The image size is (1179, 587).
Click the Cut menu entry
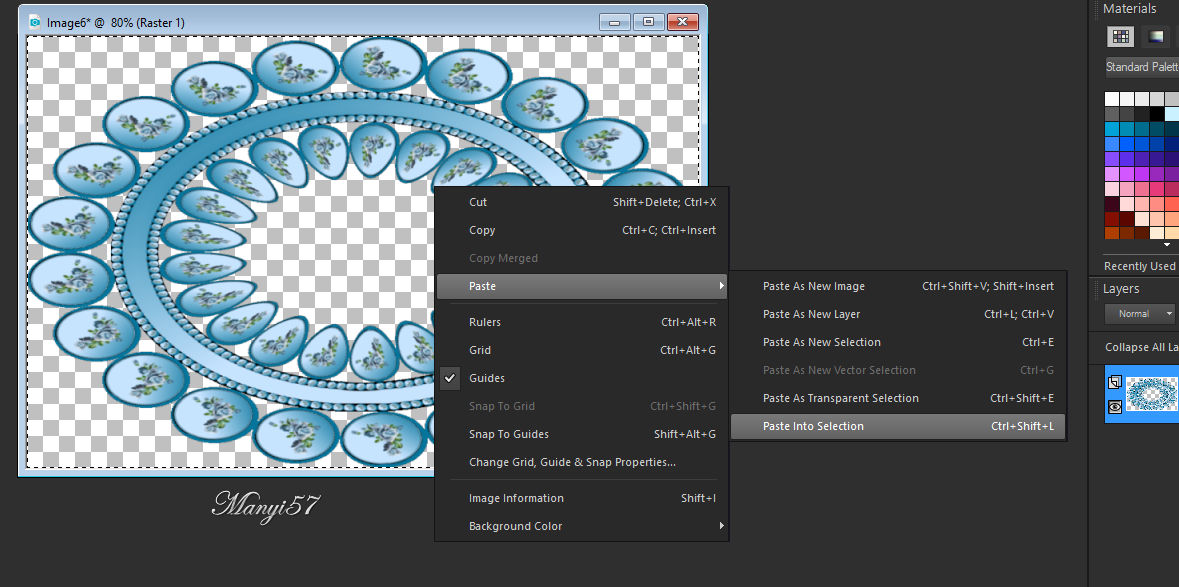[581, 202]
